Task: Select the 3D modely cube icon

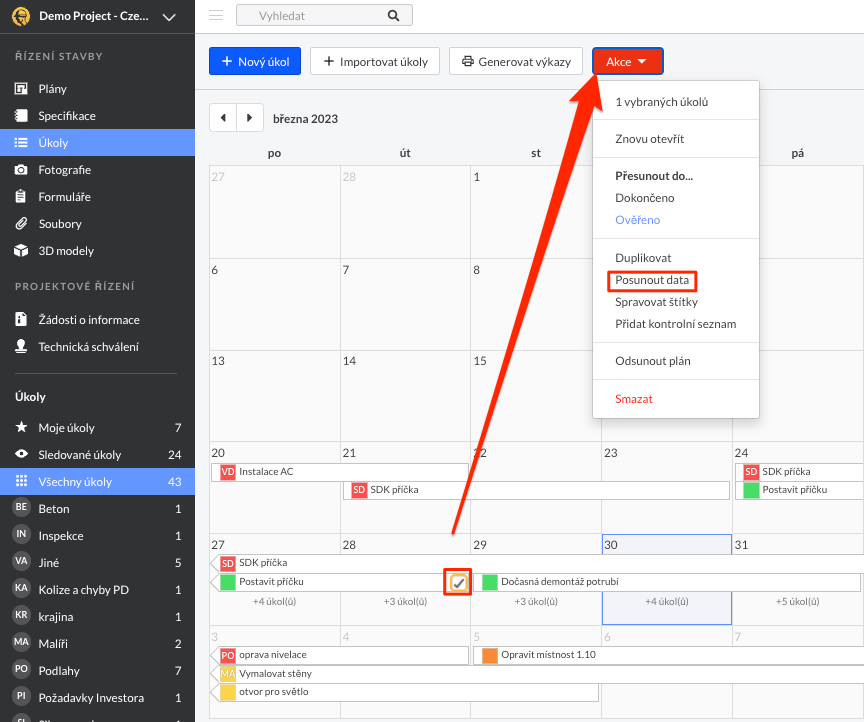Action: tap(20, 251)
